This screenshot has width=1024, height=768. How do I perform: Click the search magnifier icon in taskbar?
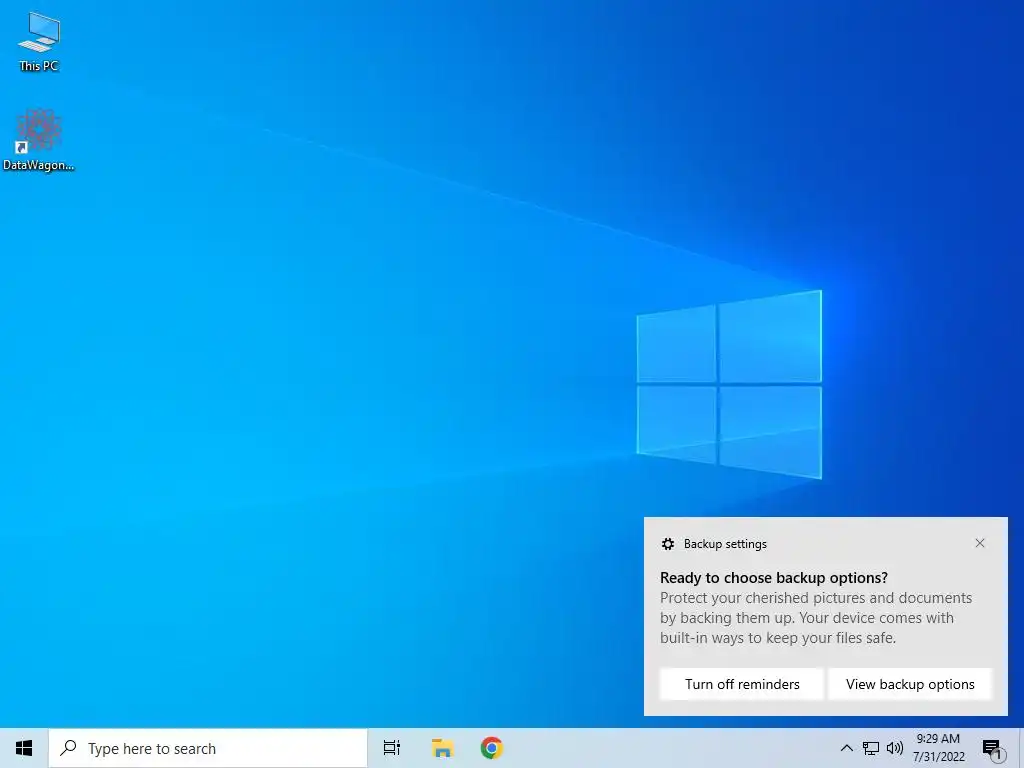69,748
